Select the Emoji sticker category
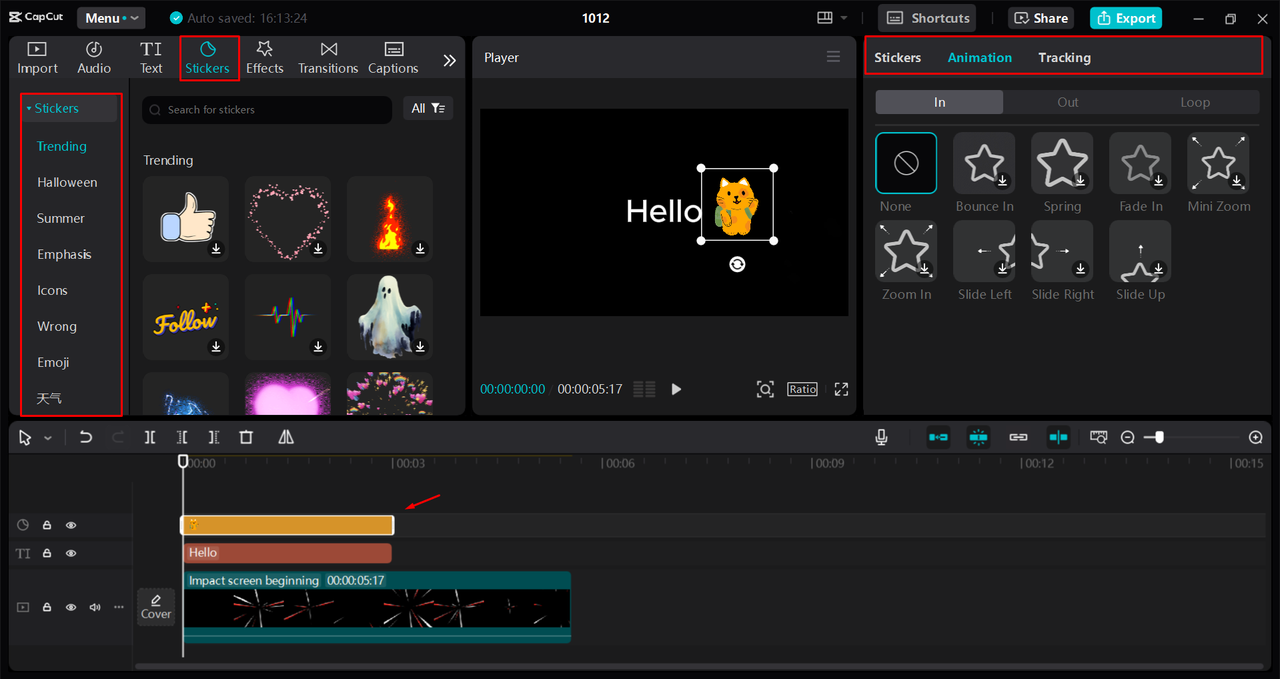The height and width of the screenshot is (679, 1280). [x=53, y=362]
